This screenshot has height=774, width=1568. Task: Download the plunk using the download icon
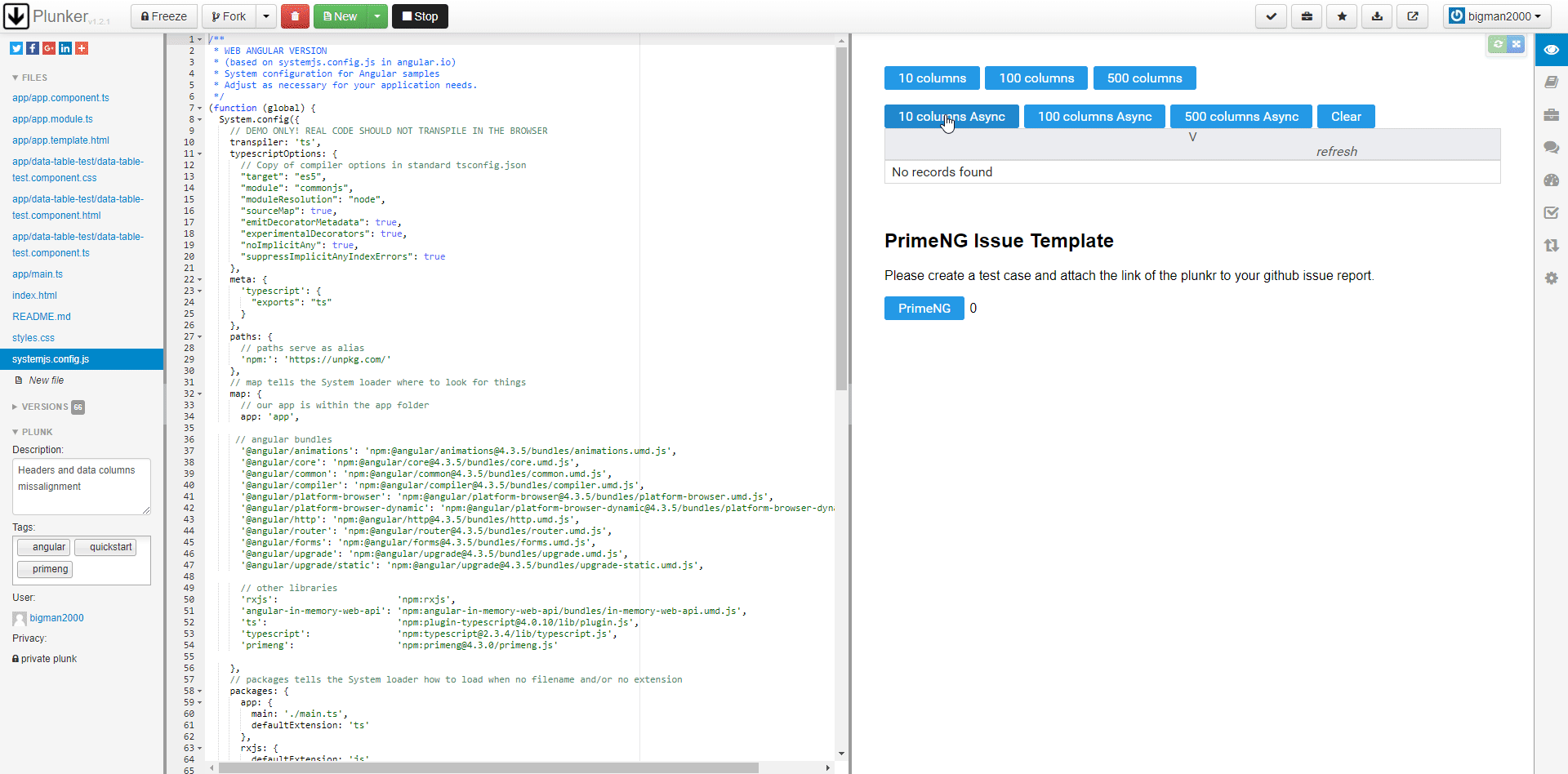coord(1377,16)
